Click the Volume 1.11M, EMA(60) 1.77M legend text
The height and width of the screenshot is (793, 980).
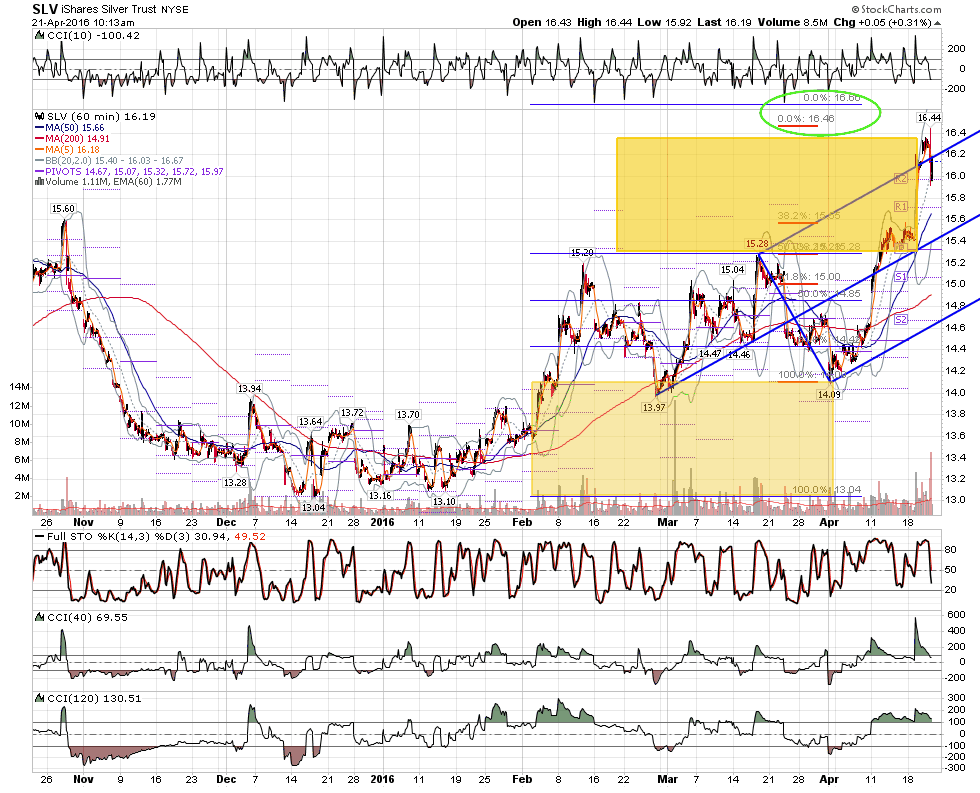pyautogui.click(x=112, y=182)
